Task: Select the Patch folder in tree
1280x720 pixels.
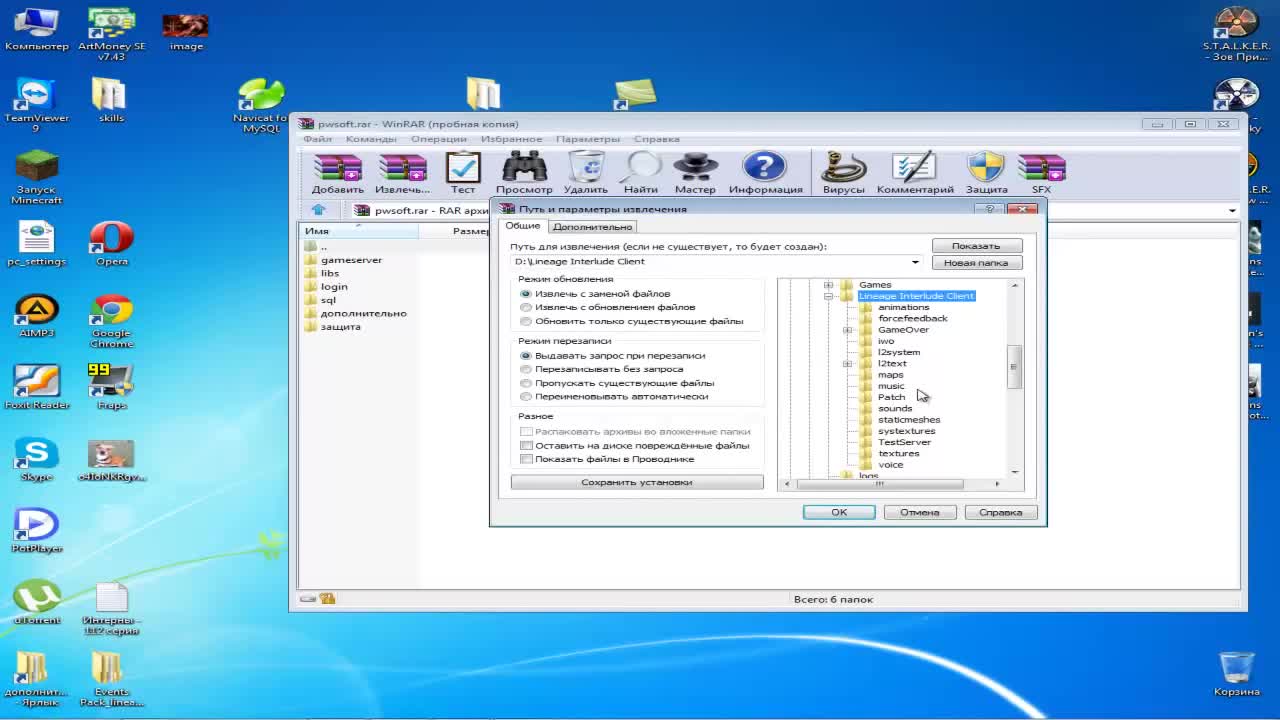Action: [891, 397]
